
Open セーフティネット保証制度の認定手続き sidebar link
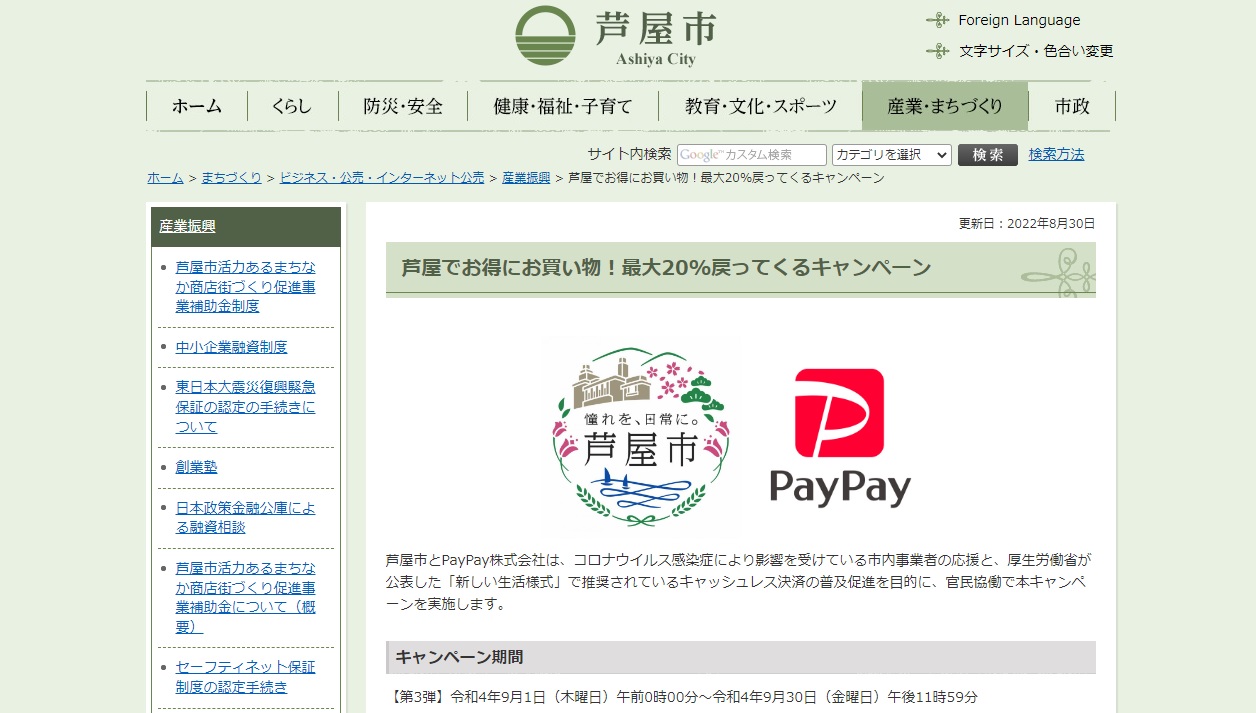246,677
